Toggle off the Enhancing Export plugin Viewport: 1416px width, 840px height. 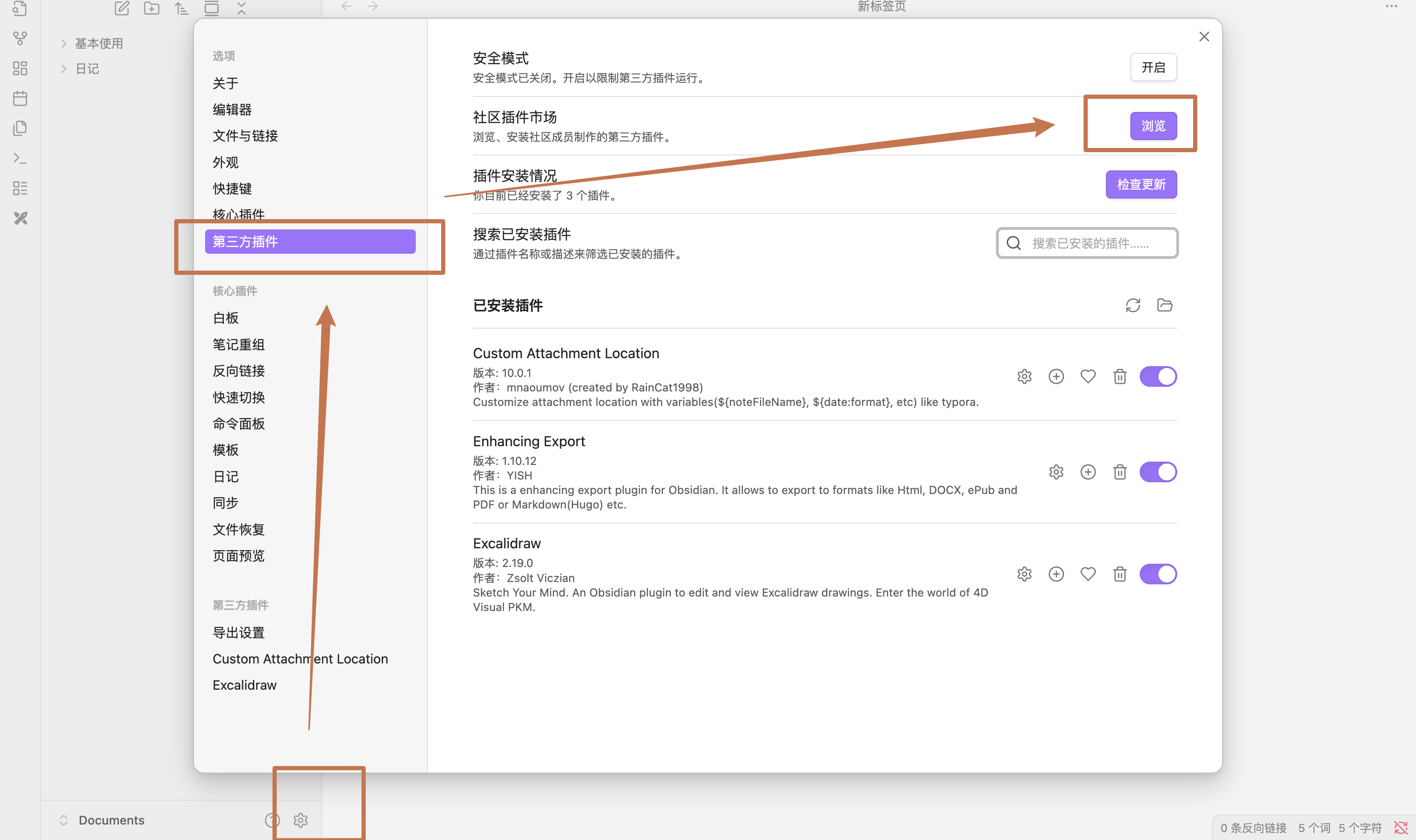pyautogui.click(x=1158, y=472)
